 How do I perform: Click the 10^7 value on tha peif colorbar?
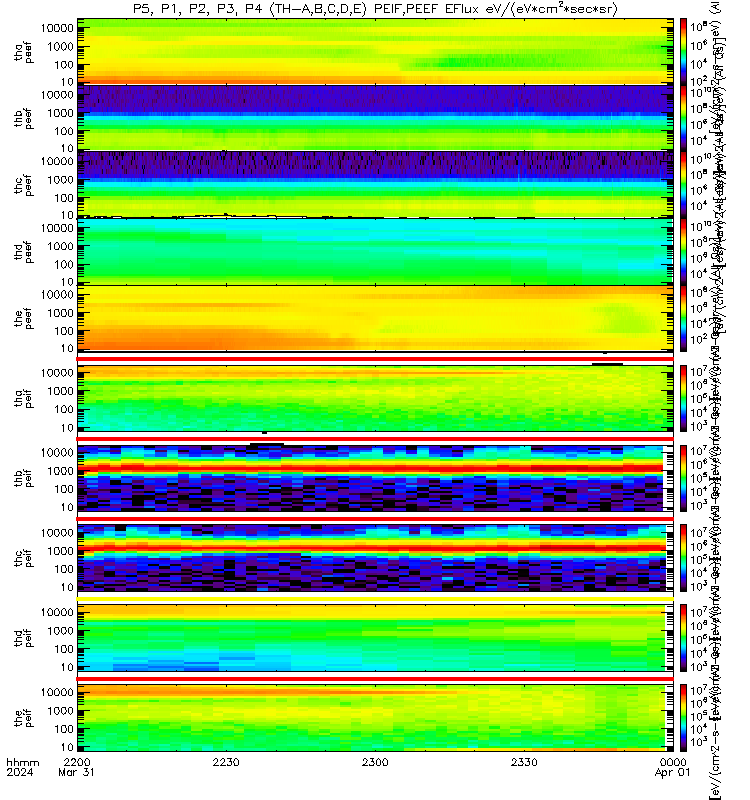coord(698,371)
